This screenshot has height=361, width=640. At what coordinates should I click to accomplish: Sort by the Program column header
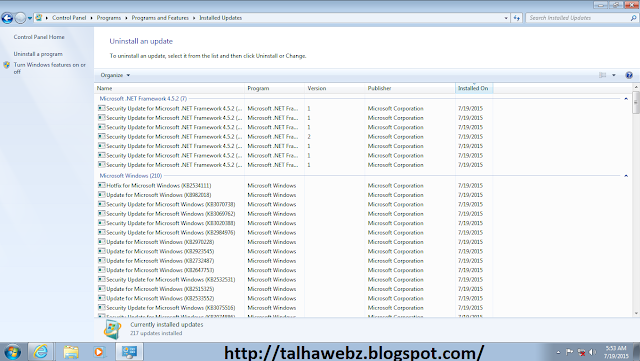pos(275,88)
